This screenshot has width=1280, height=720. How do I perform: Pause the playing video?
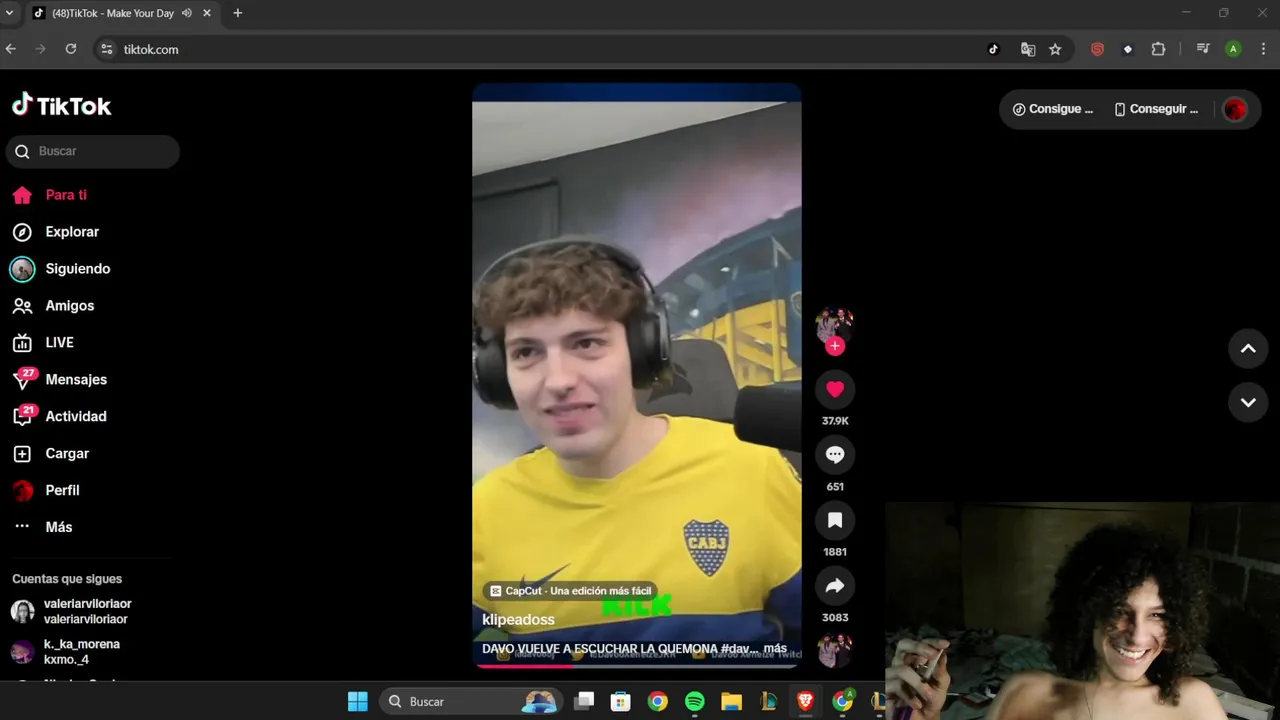tap(636, 375)
